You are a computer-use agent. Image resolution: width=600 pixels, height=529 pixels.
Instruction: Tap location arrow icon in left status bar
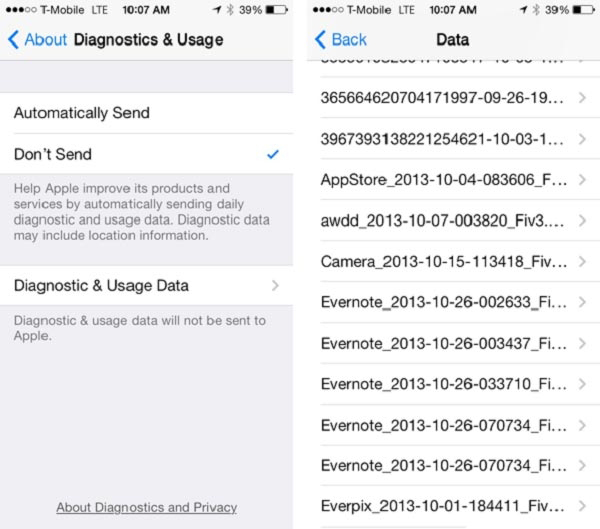click(217, 10)
